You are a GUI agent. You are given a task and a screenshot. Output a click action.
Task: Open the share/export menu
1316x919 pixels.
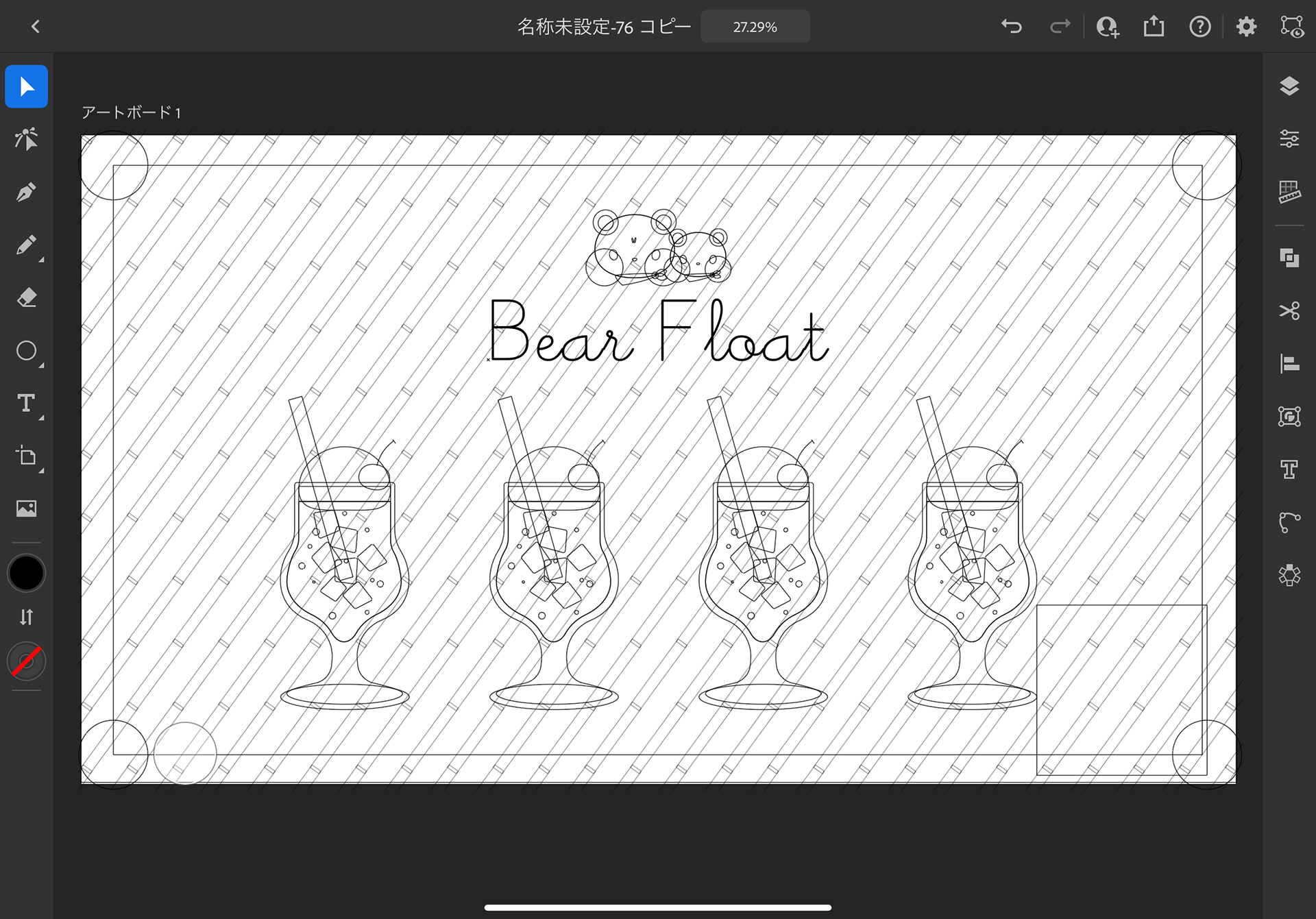point(1154,27)
